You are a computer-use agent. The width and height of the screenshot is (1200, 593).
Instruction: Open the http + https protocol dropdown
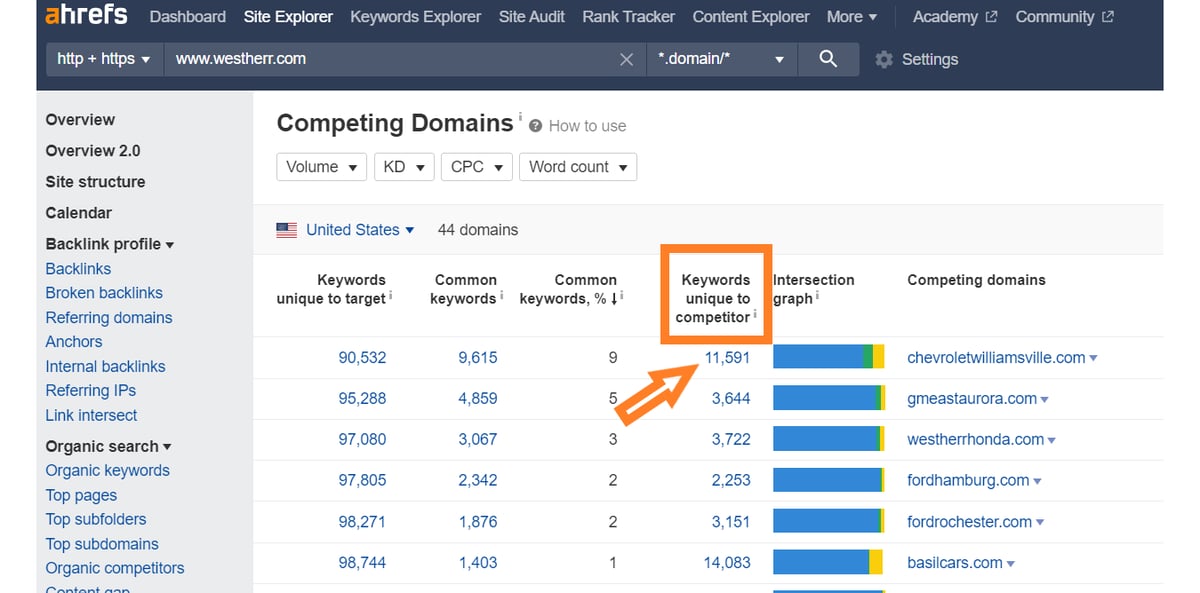(x=103, y=59)
